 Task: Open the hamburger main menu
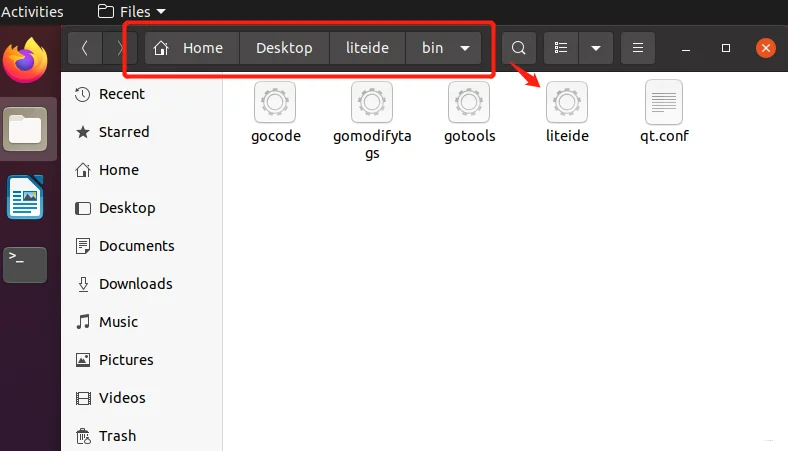(x=638, y=48)
